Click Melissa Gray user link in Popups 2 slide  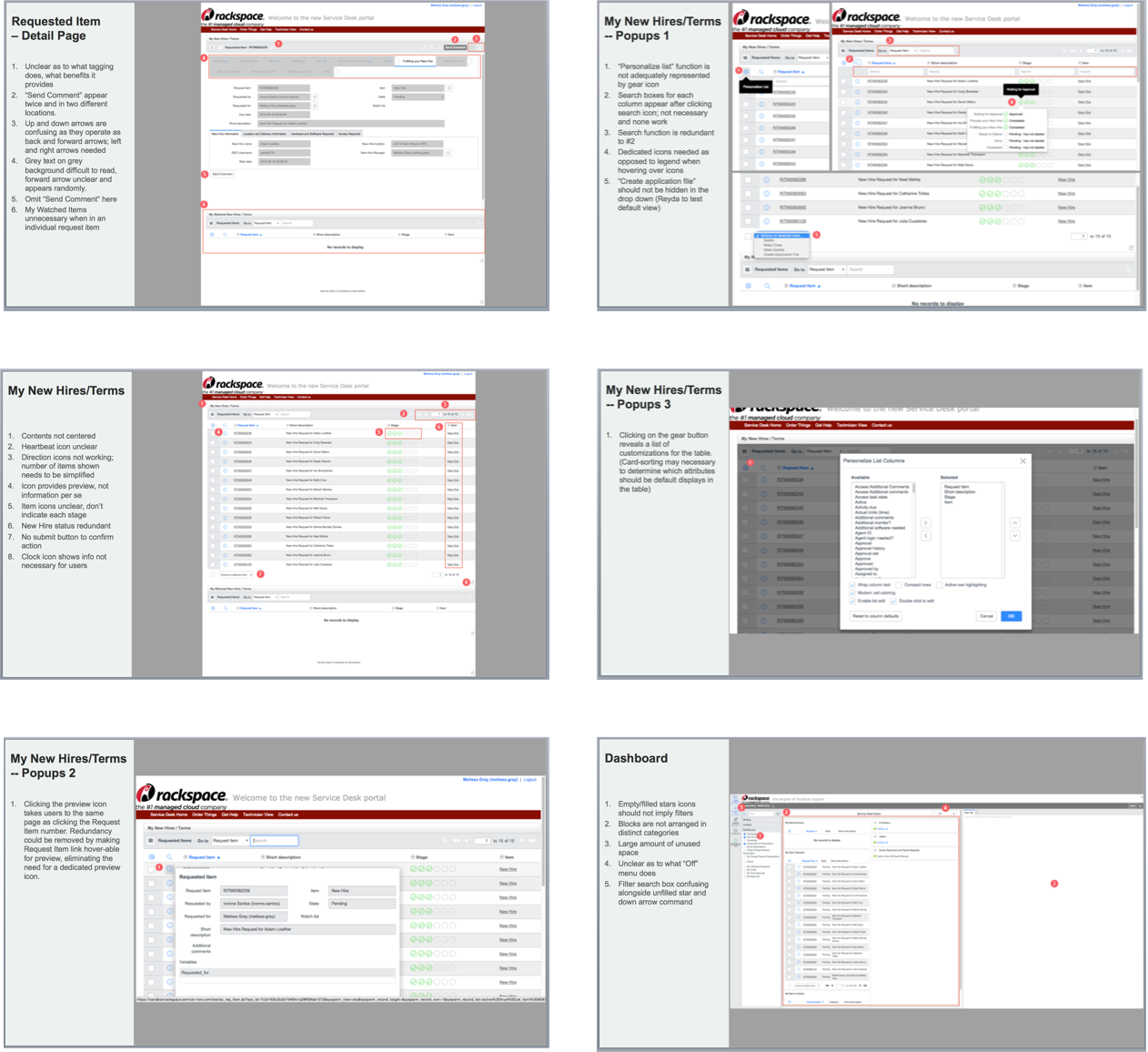490,780
